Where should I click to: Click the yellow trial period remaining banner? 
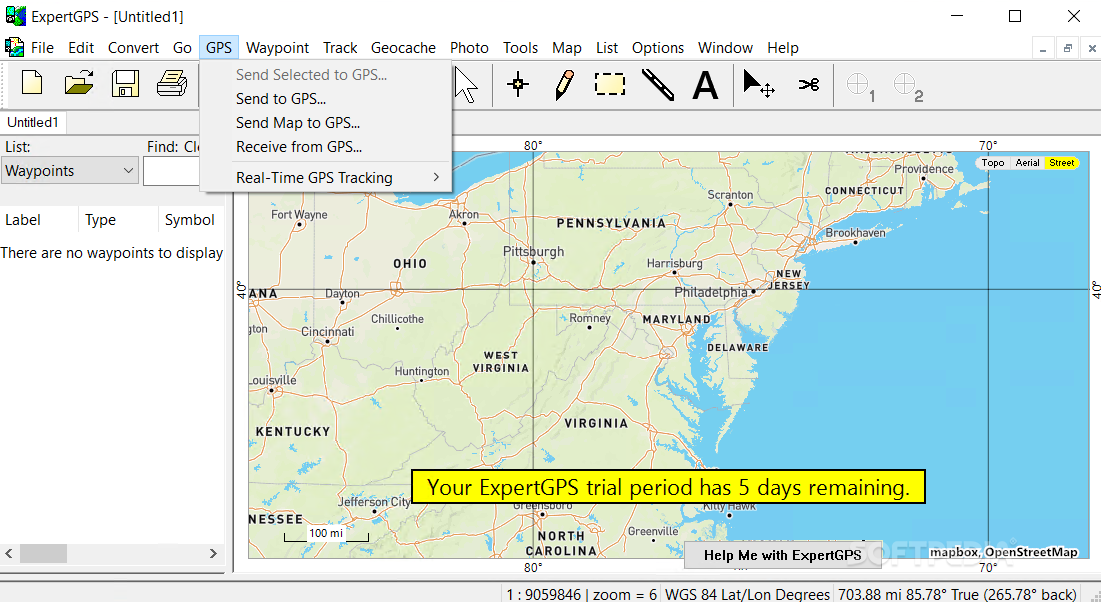tap(668, 488)
